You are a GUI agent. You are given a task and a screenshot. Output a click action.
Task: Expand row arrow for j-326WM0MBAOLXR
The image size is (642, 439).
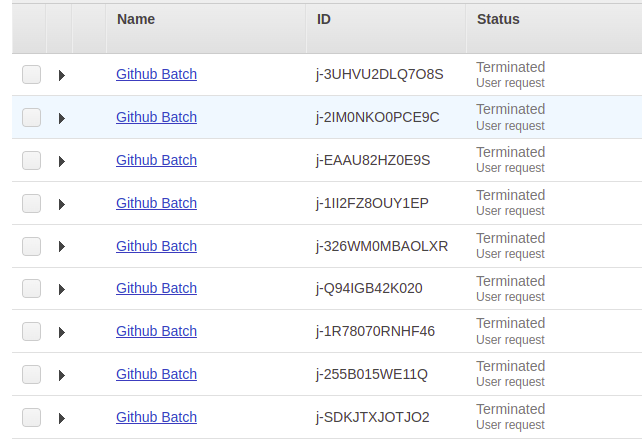pos(62,247)
